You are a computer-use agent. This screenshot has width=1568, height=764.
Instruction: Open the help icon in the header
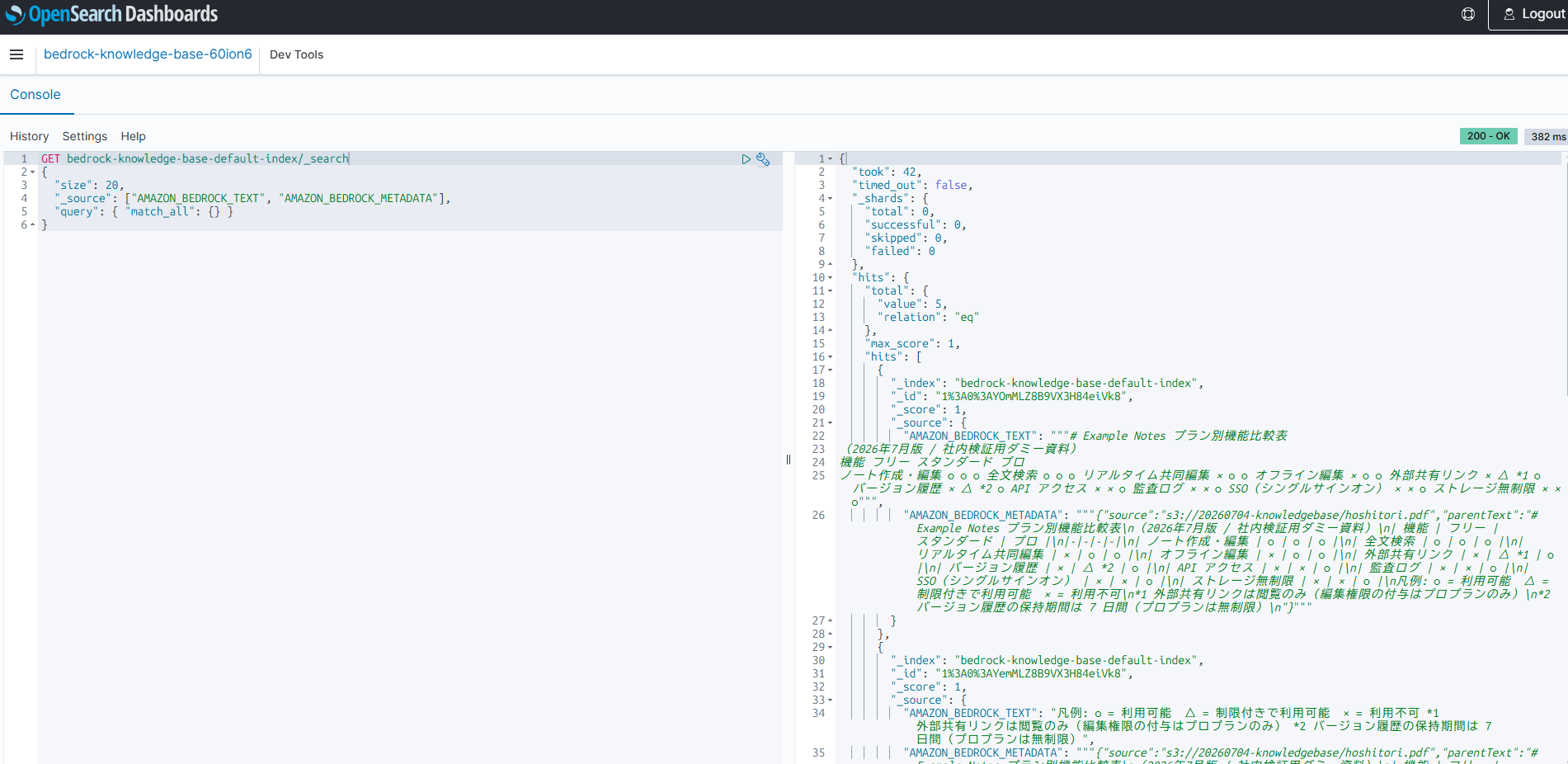(x=1468, y=14)
